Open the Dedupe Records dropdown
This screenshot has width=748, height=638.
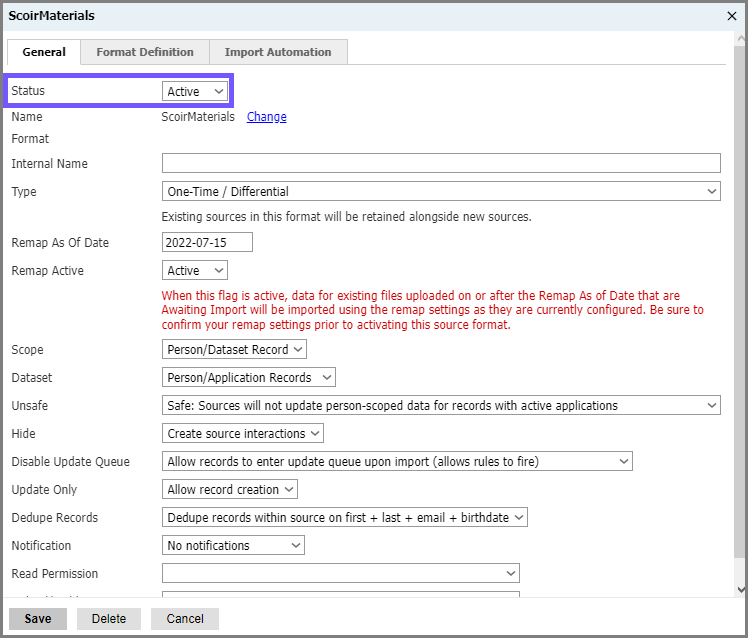tap(344, 517)
